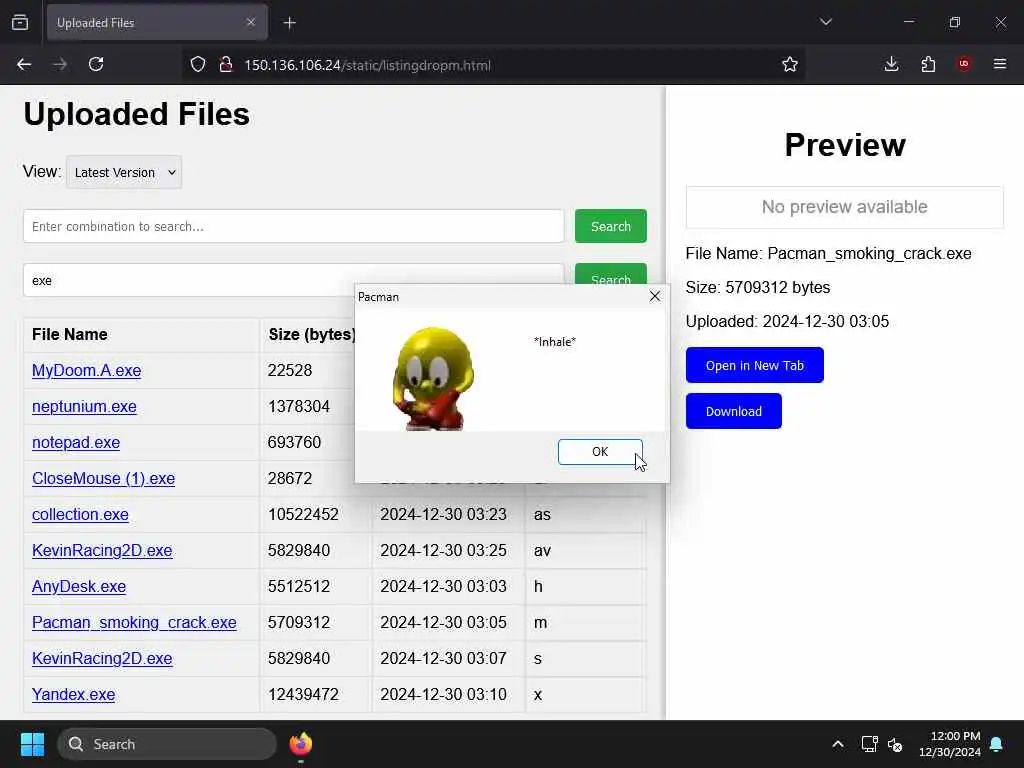
Task: Click the Size (bytes) column header
Action: (x=312, y=334)
